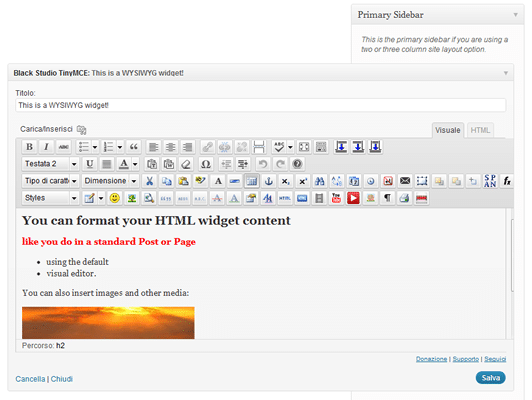The width and height of the screenshot is (532, 400).
Task: Expand the Styles dropdown
Action: (x=50, y=198)
